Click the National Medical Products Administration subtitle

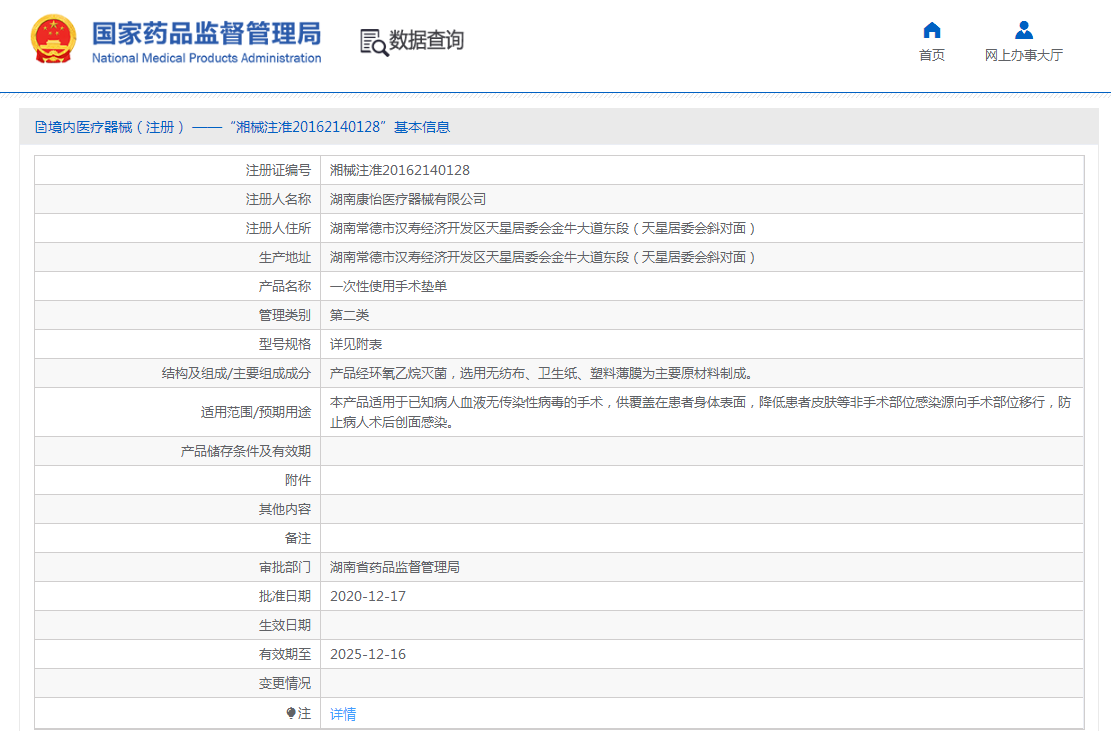pos(206,58)
